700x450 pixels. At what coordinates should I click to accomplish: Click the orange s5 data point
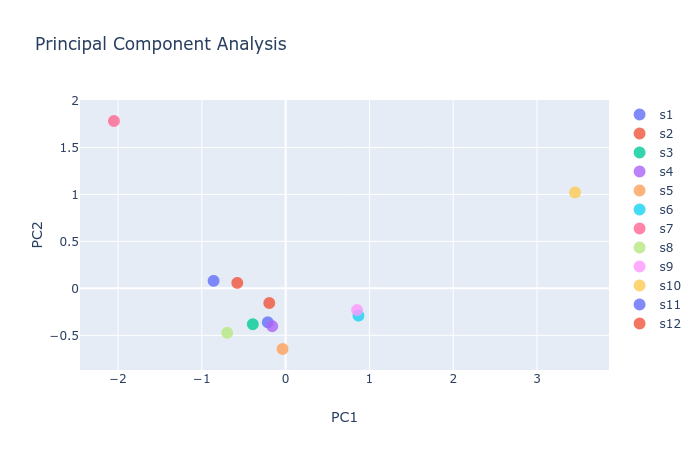[282, 349]
